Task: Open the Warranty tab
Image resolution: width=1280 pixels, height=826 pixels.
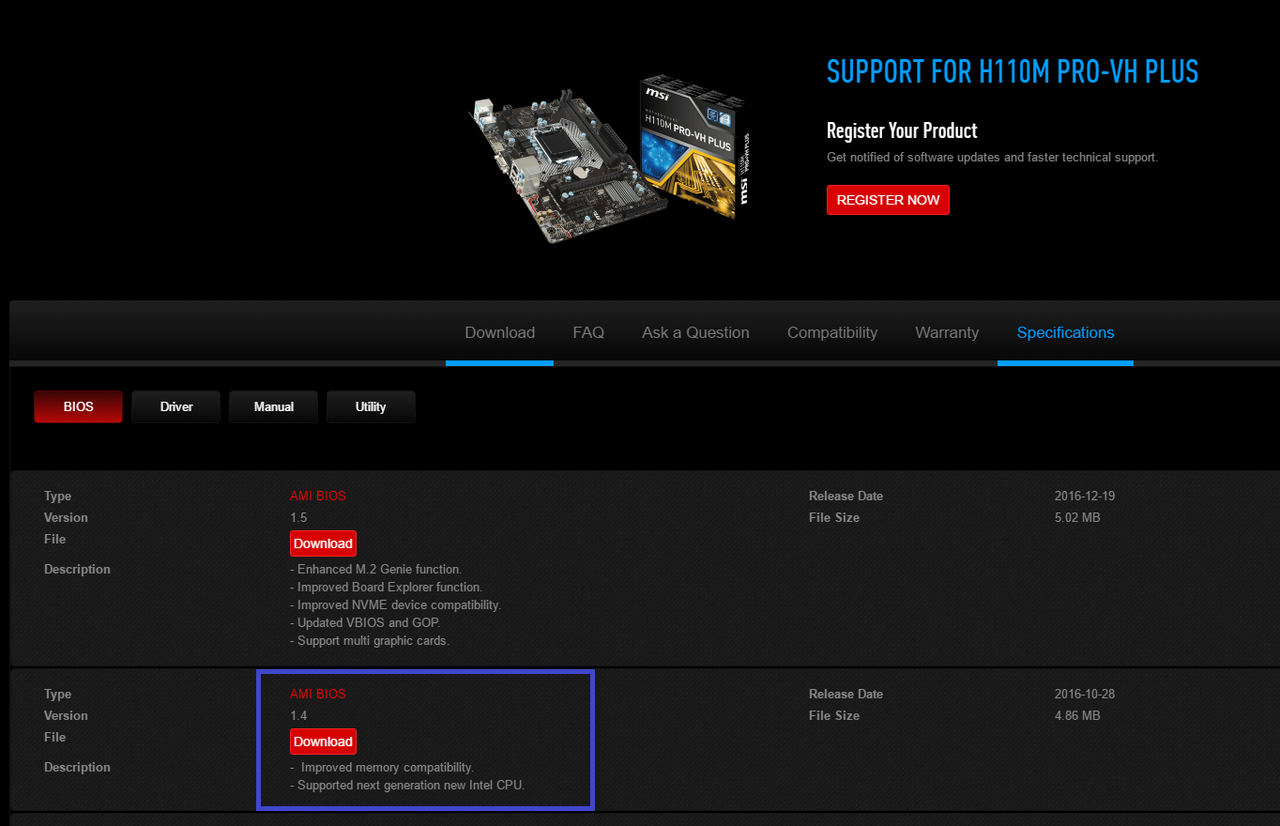Action: click(947, 333)
